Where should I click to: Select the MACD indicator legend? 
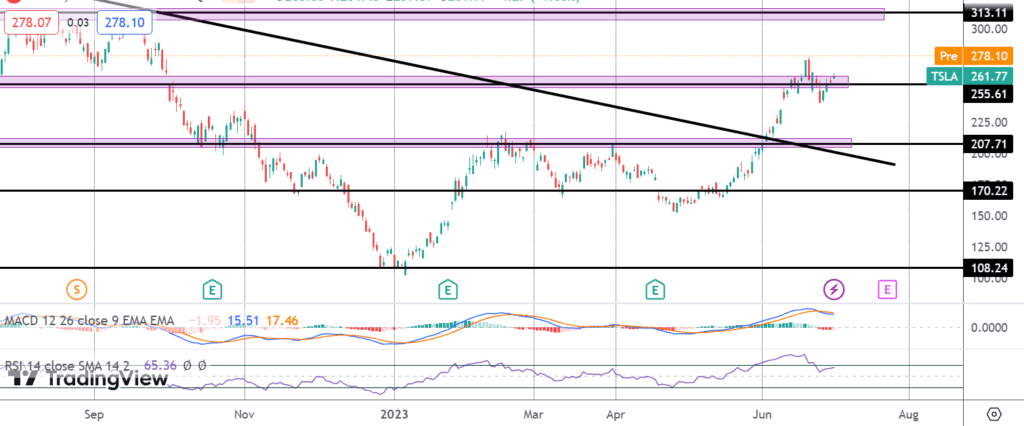click(90, 321)
